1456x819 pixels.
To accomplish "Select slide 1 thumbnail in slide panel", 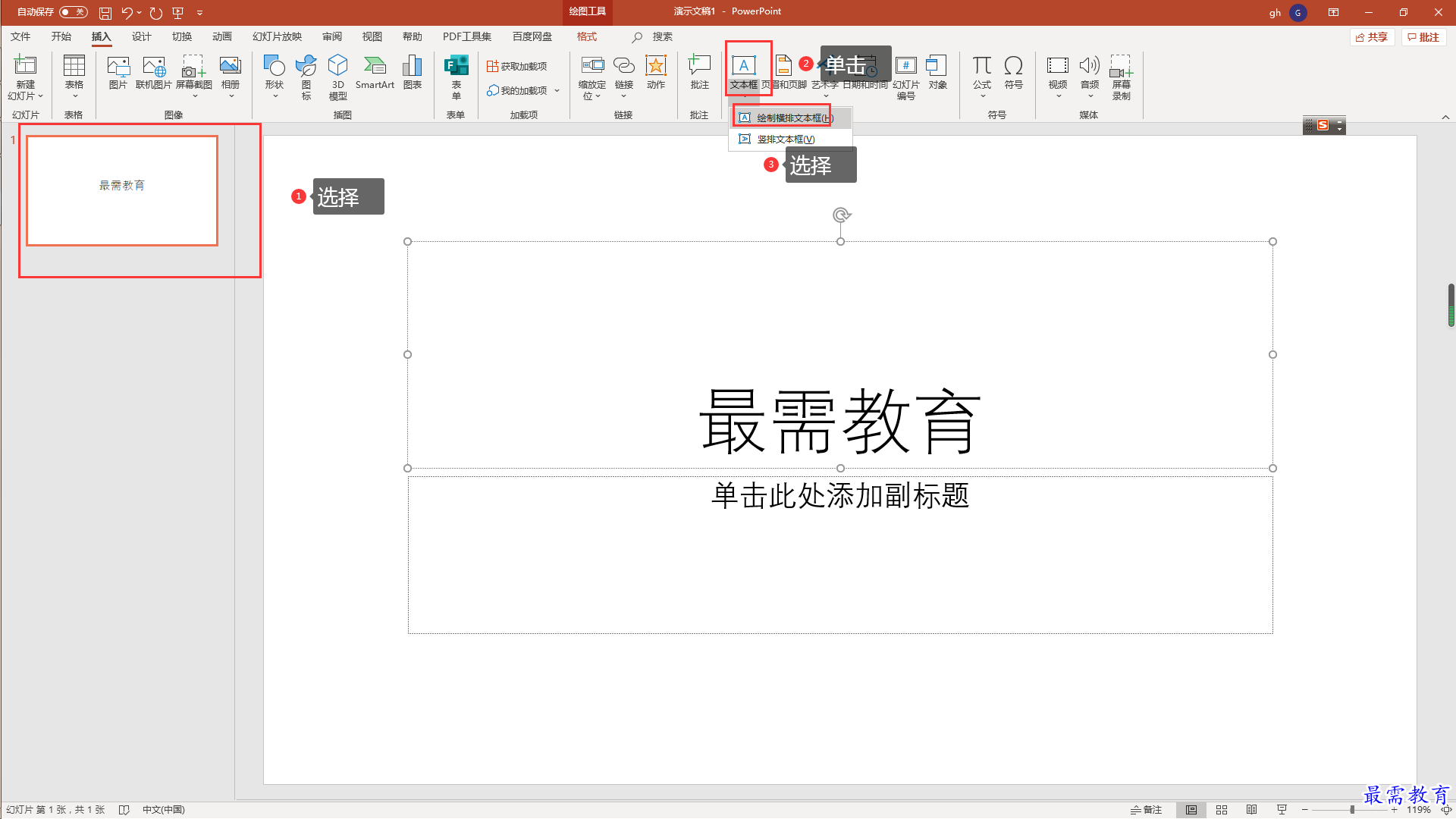I will (122, 190).
